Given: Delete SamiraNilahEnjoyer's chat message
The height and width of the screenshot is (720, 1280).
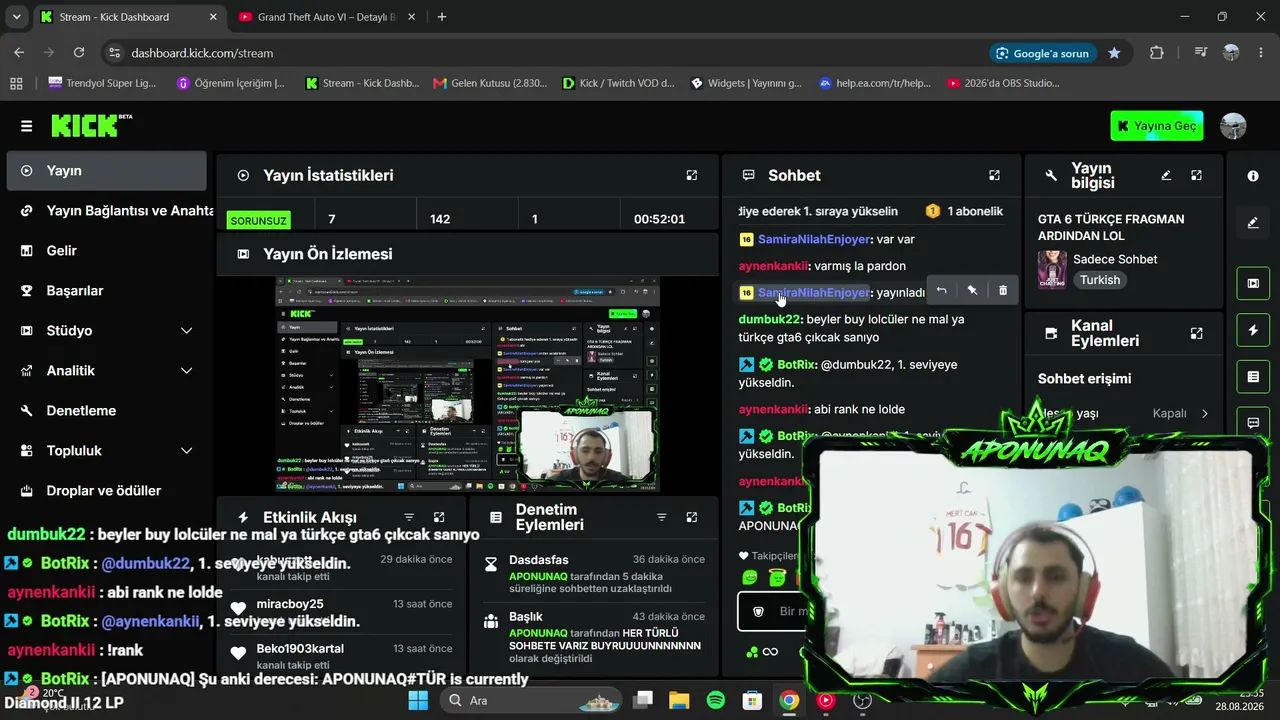Looking at the screenshot, I should 1003,290.
